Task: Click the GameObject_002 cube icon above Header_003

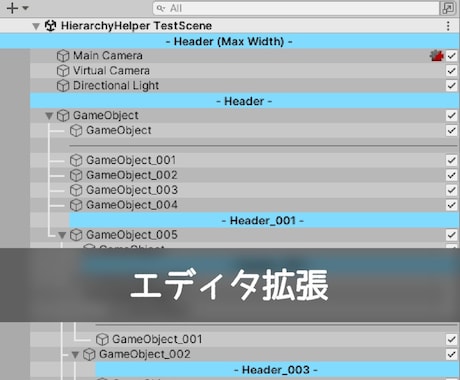Action: [x=89, y=354]
